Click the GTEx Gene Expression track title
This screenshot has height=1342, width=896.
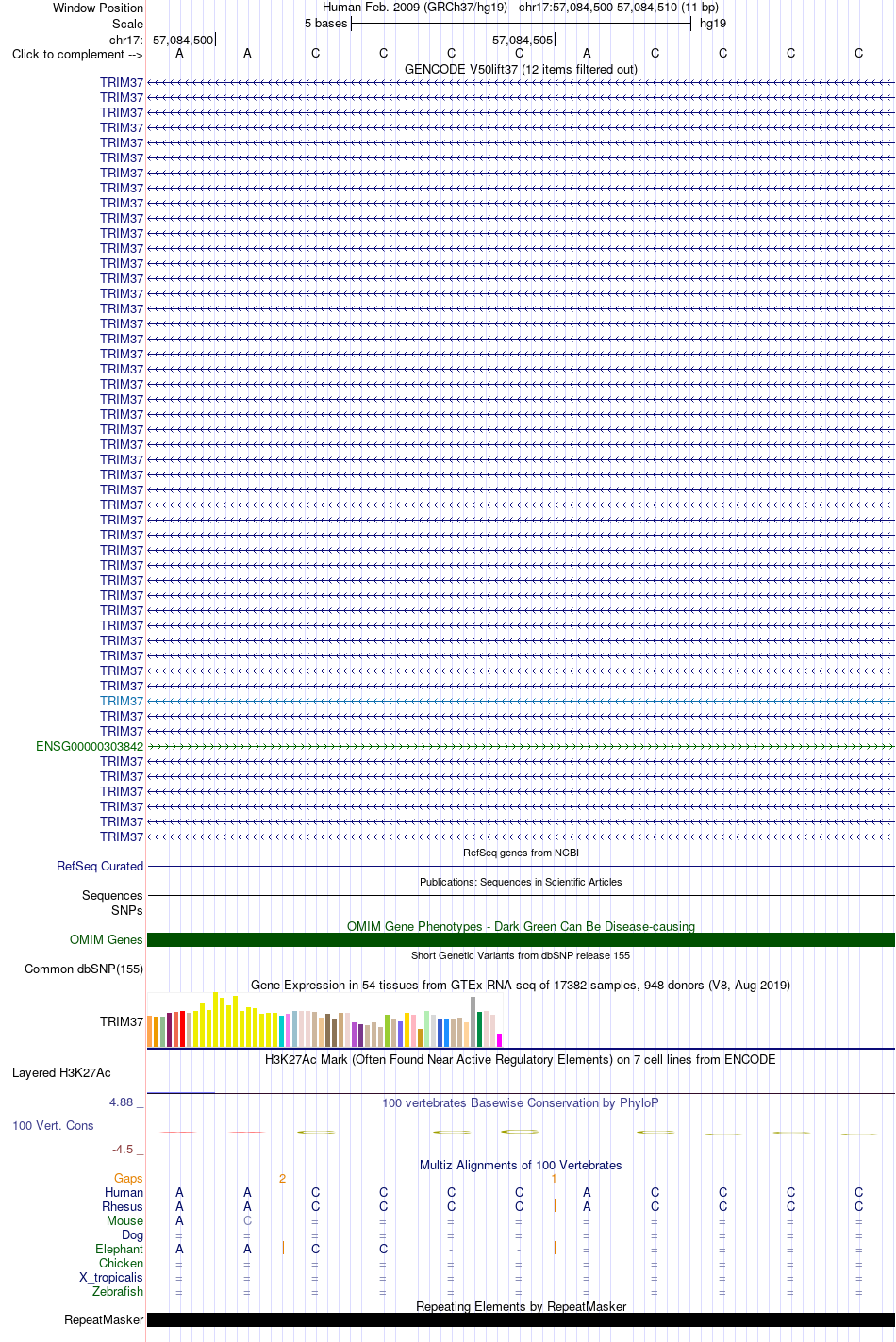[x=521, y=985]
